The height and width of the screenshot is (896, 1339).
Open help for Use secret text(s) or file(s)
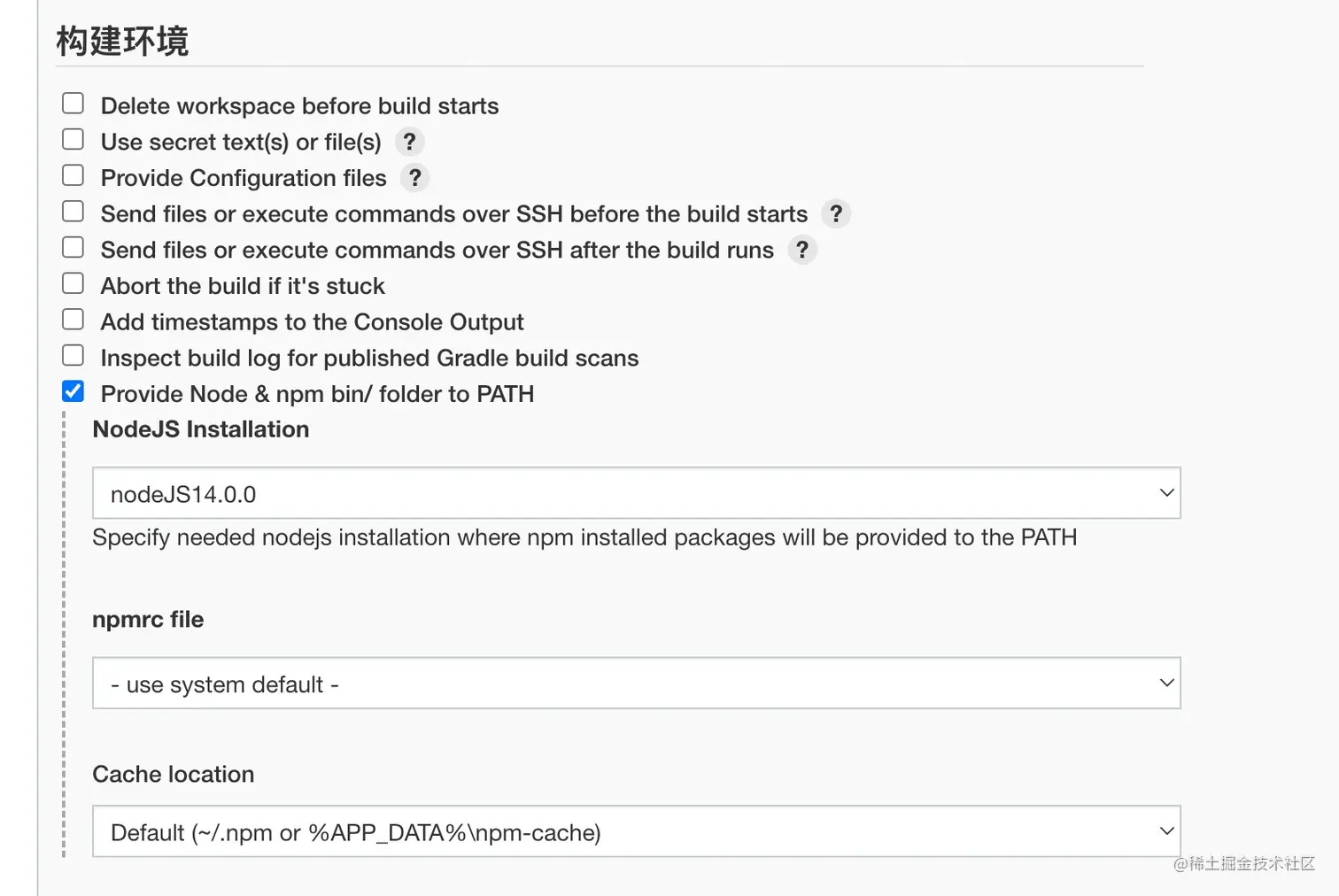[x=409, y=142]
